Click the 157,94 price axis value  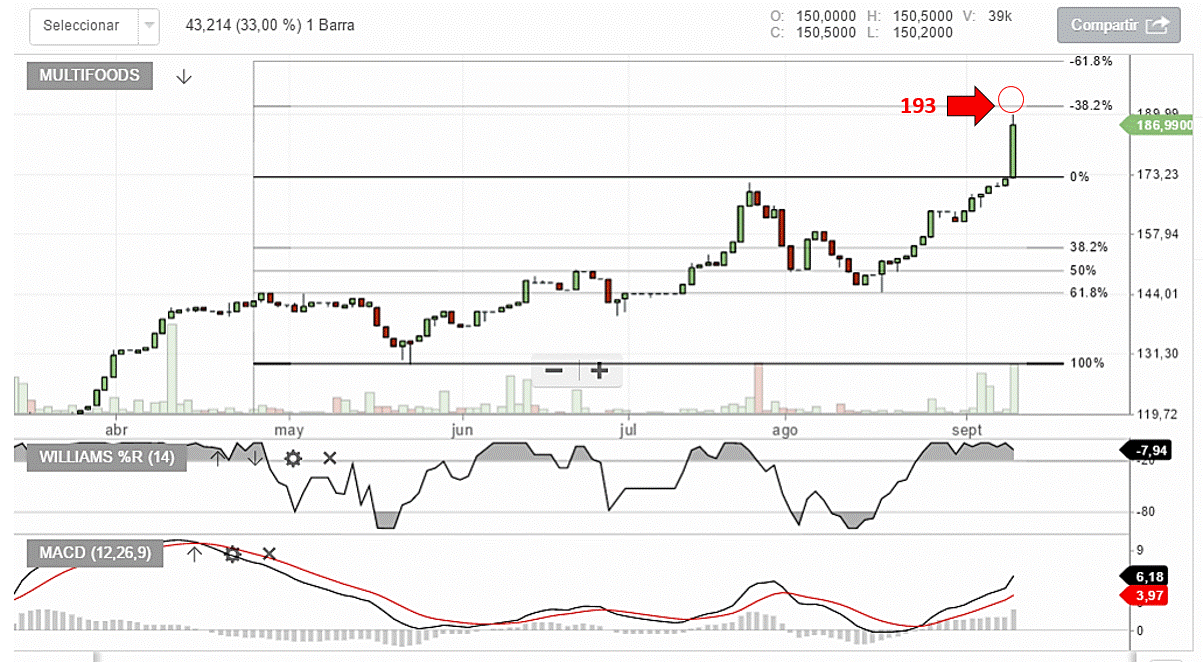(x=1158, y=234)
